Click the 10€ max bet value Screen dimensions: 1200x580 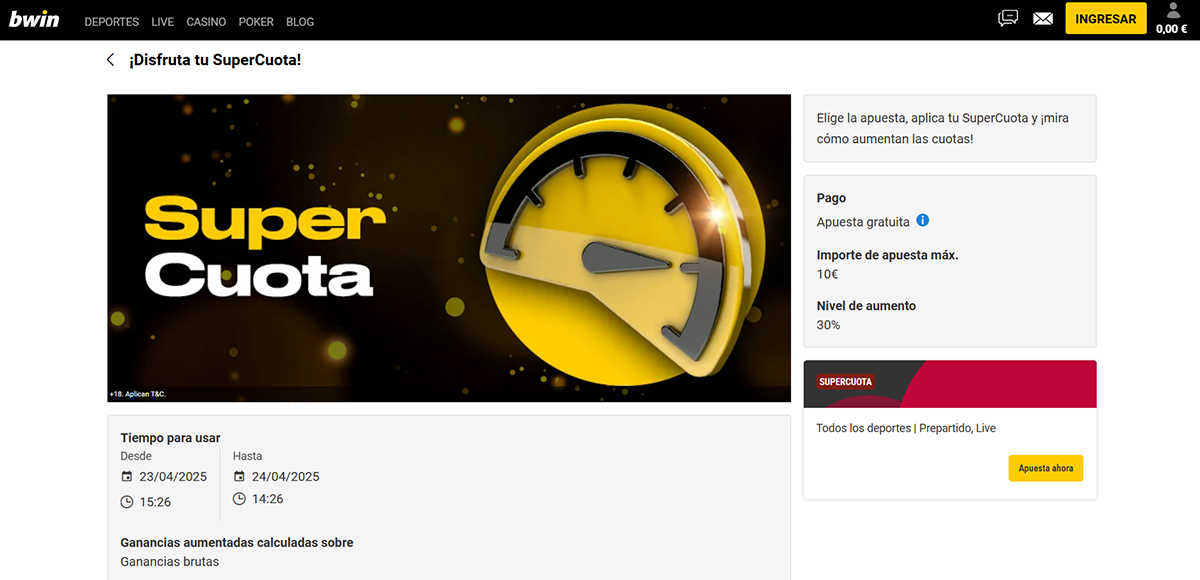click(828, 274)
